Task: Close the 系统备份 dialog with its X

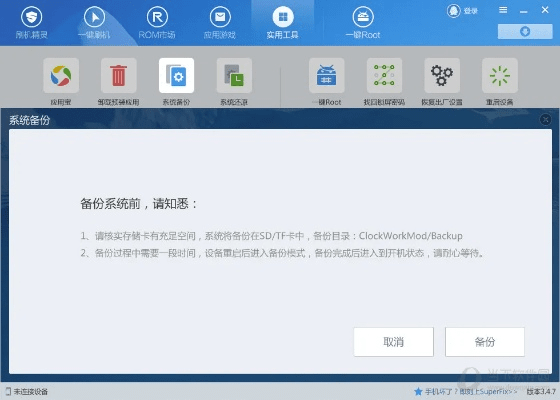Action: [545, 119]
